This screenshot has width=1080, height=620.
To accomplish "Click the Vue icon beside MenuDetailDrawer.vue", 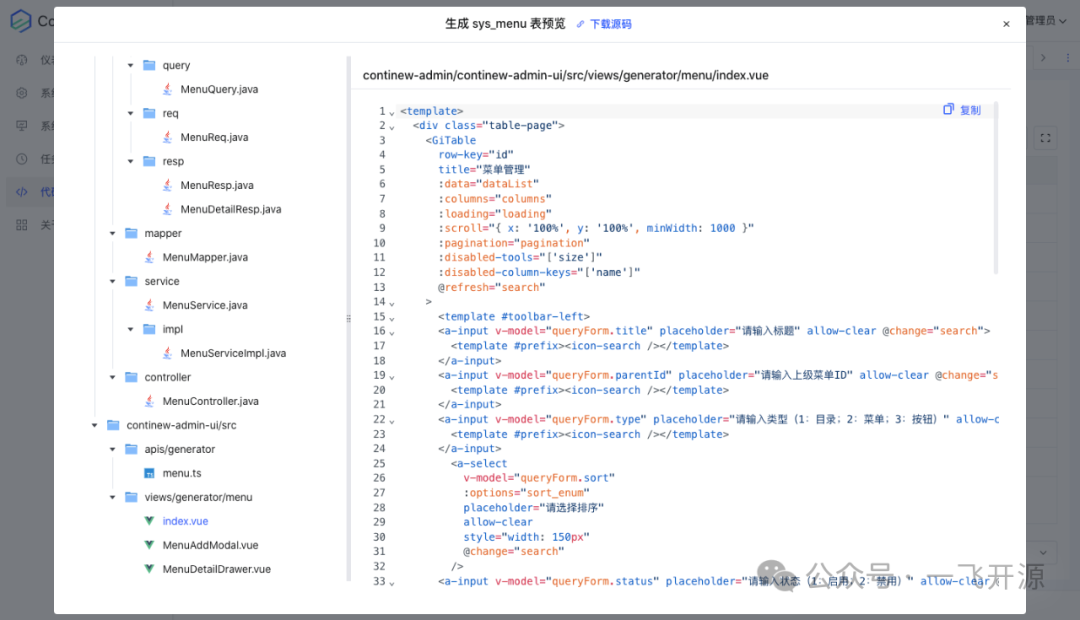I will point(149,569).
